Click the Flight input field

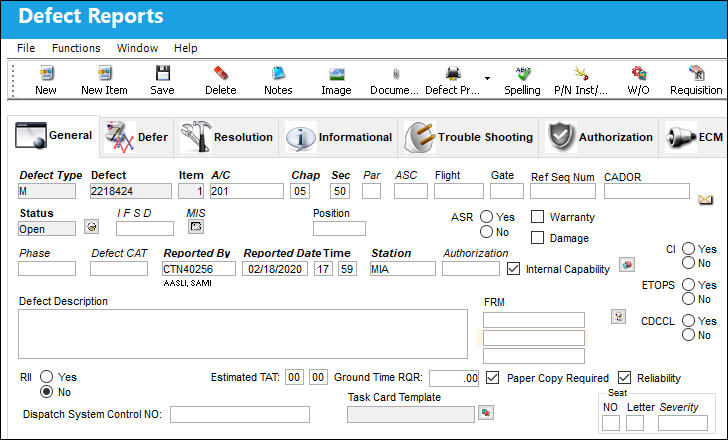coord(459,191)
